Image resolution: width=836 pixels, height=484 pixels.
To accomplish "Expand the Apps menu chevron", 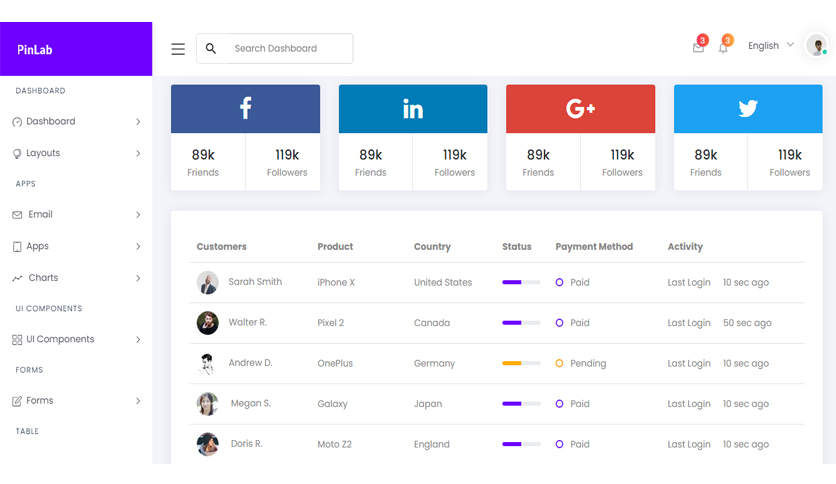I will tap(138, 246).
